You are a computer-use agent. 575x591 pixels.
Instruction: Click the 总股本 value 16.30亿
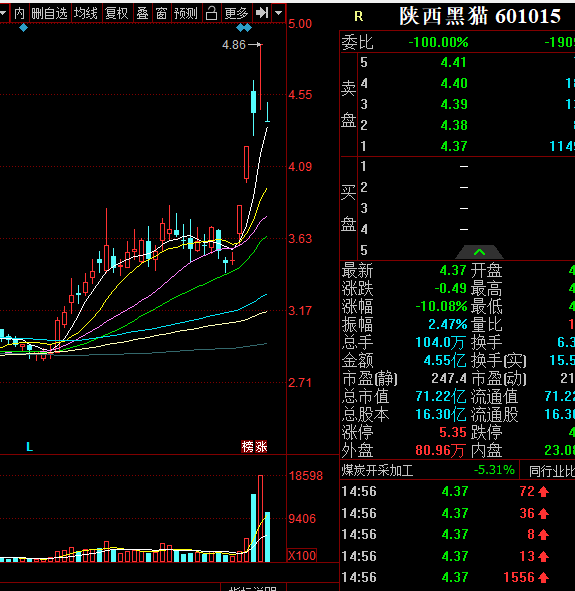440,414
